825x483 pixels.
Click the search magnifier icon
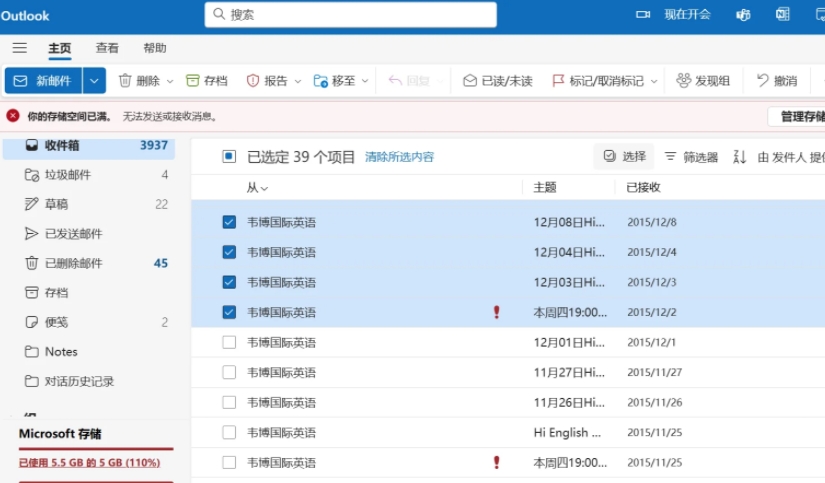point(219,14)
